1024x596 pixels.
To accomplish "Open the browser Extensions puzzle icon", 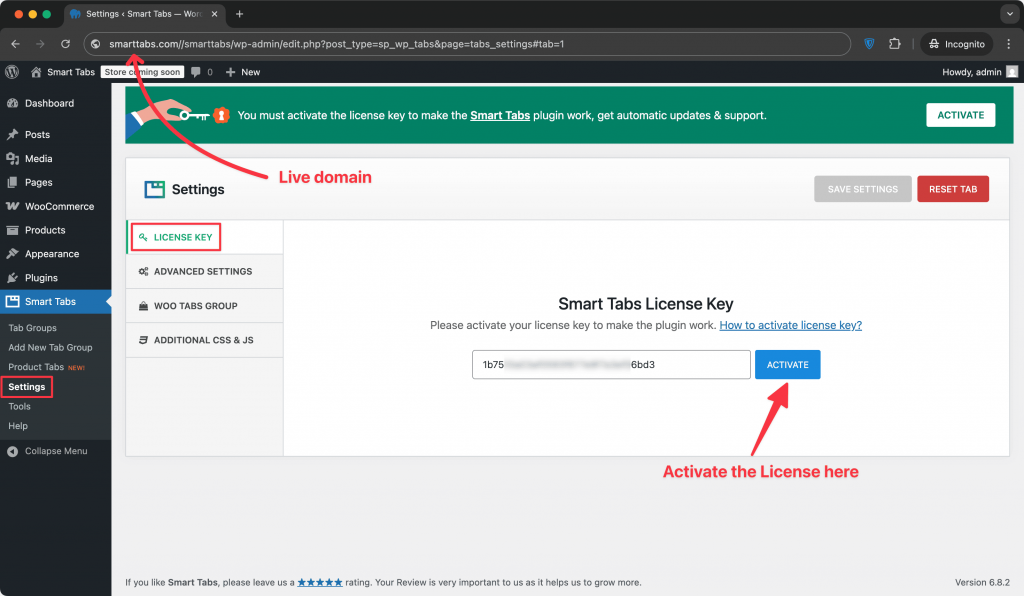I will tap(895, 44).
